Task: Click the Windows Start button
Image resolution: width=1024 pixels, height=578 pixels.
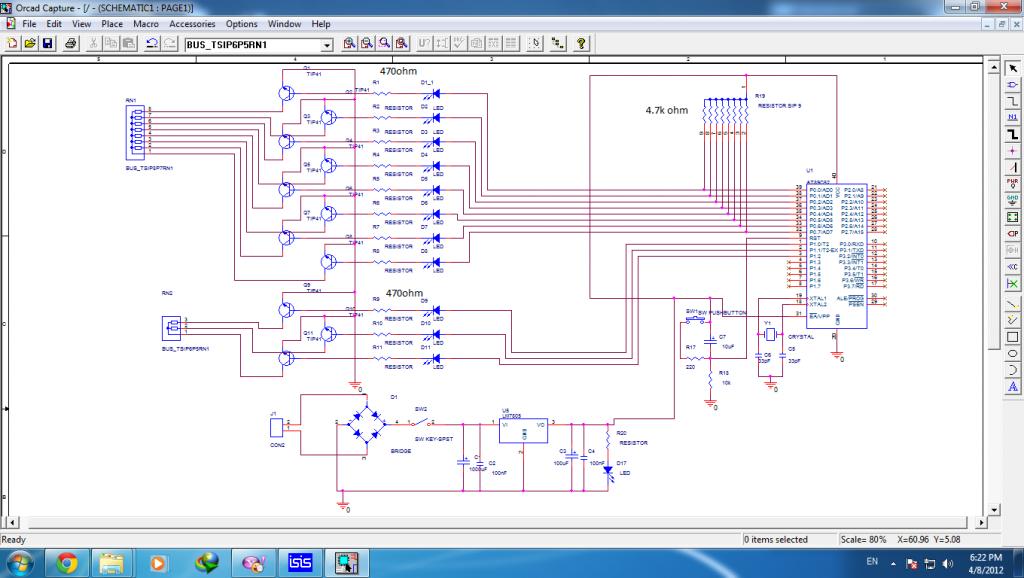Action: click(20, 563)
